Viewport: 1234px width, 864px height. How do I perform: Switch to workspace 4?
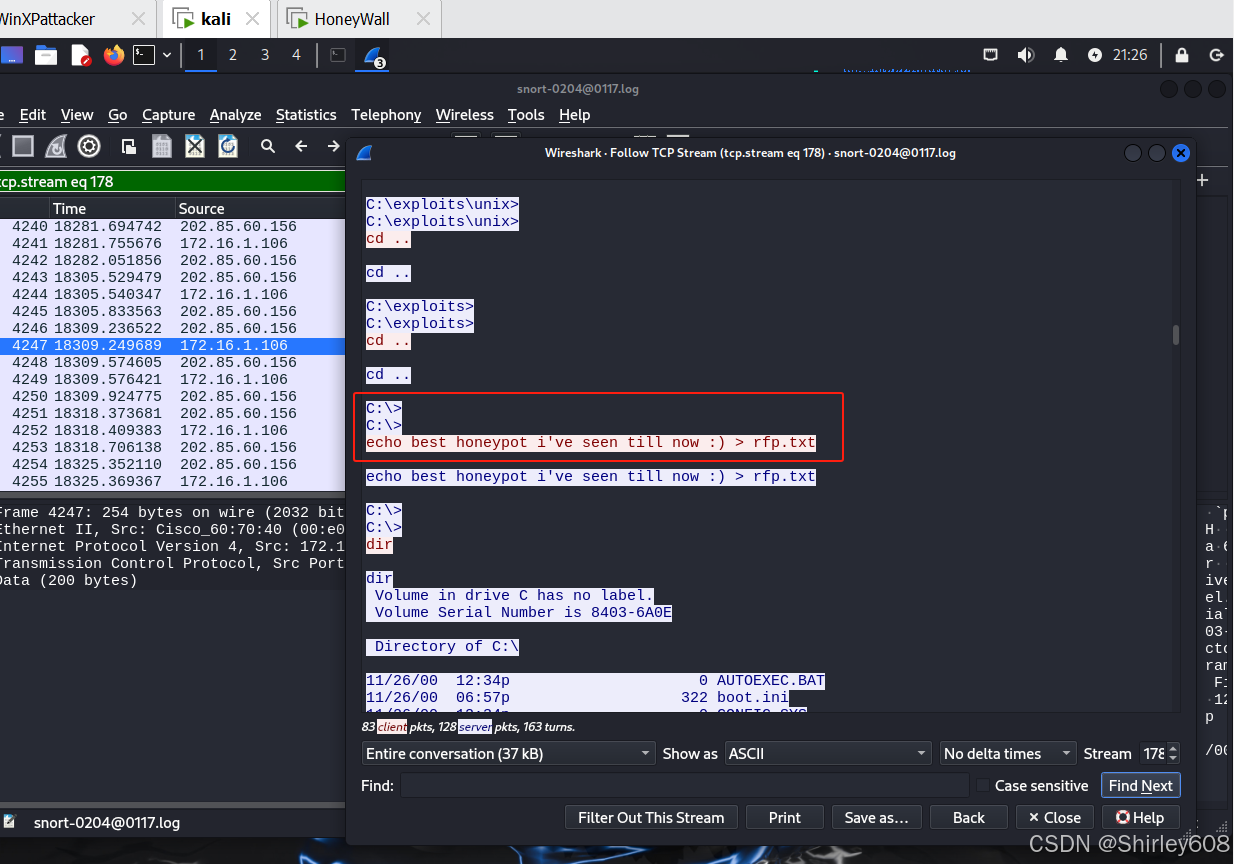pos(296,55)
